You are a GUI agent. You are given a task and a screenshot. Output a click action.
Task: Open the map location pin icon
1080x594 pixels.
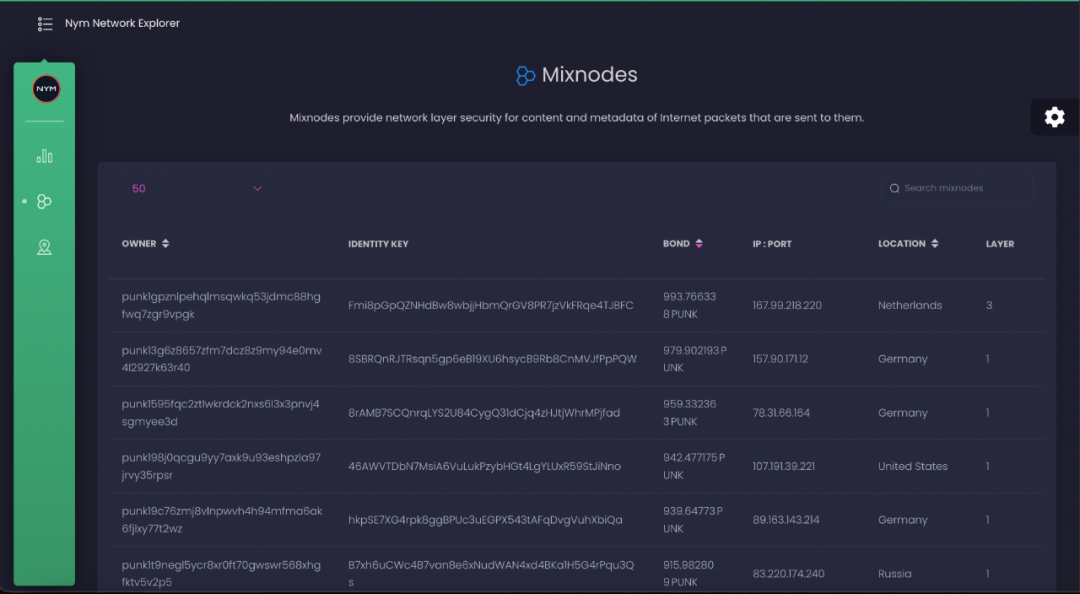pos(44,247)
